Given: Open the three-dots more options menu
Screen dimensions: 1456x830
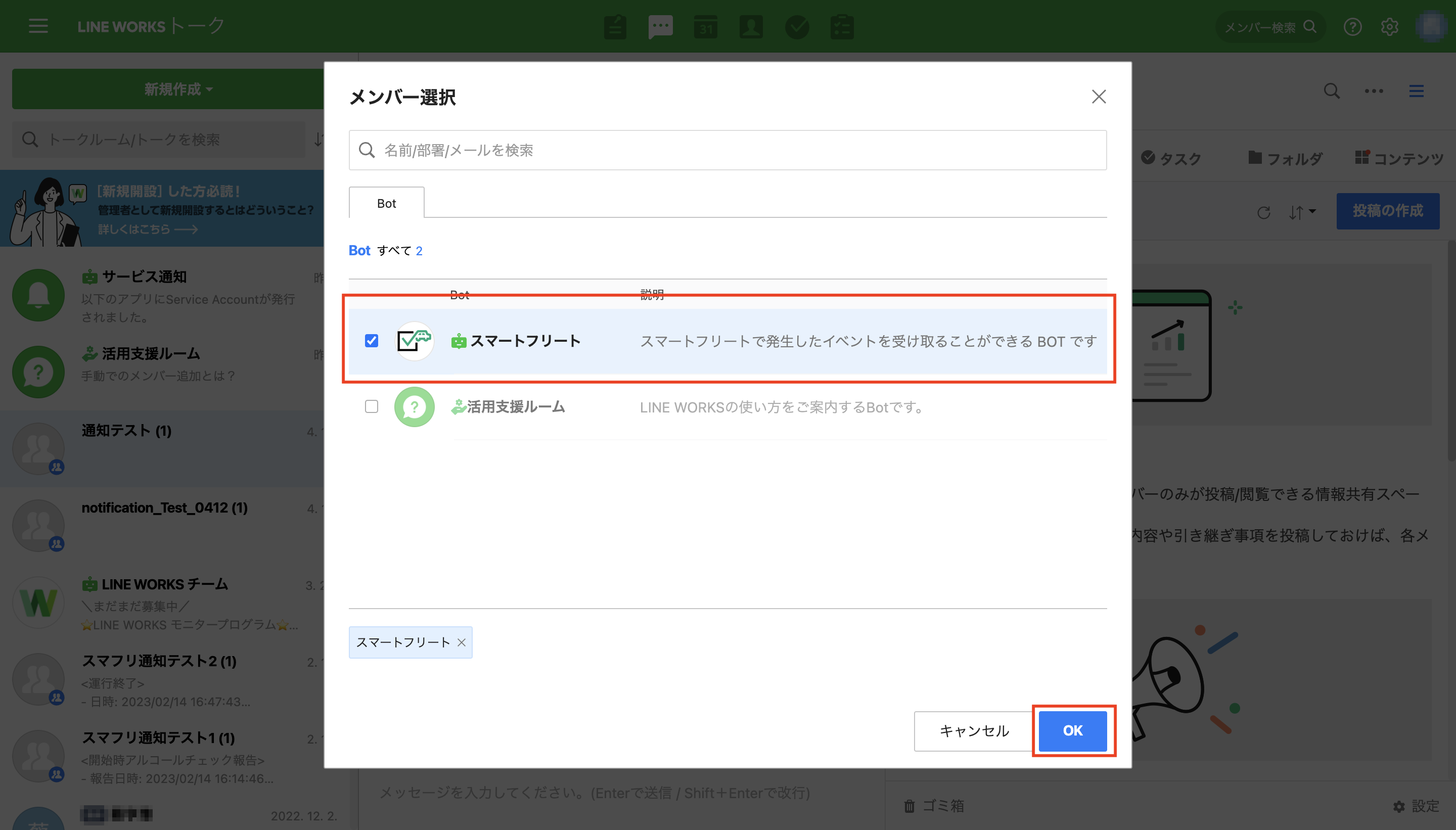Looking at the screenshot, I should click(x=1373, y=91).
